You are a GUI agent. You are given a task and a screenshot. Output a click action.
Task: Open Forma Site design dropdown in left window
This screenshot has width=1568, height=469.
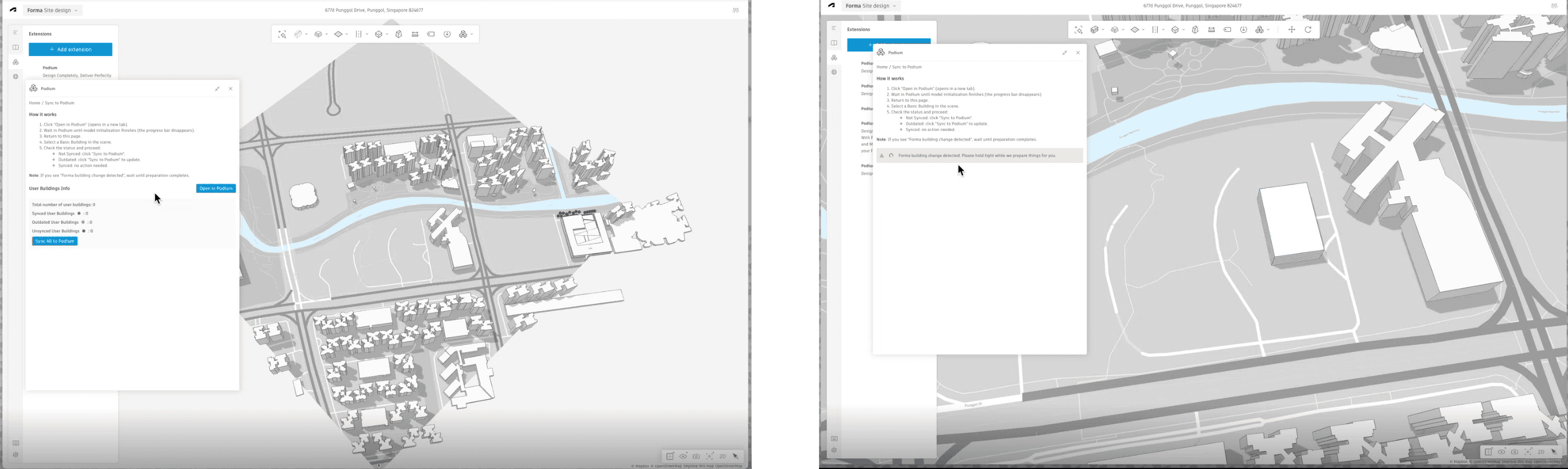click(x=52, y=10)
